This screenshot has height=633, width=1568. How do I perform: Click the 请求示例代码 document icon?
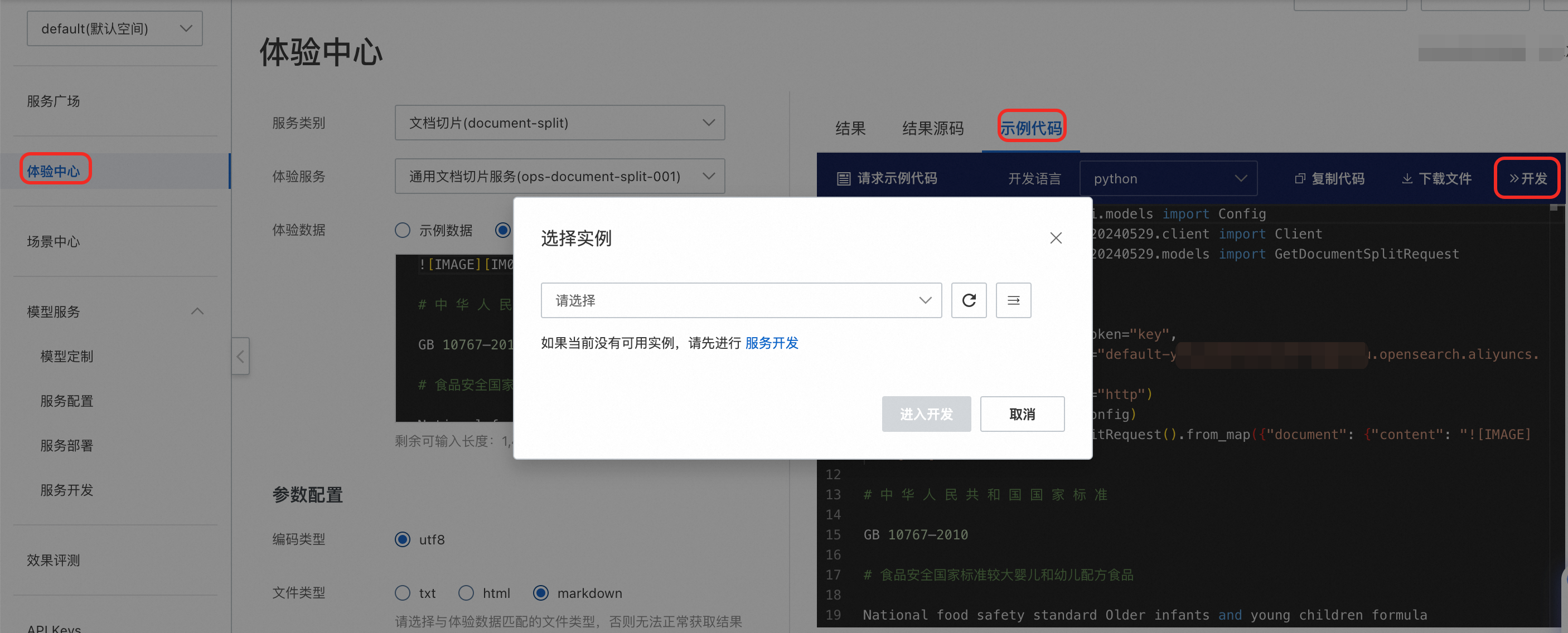[x=843, y=179]
